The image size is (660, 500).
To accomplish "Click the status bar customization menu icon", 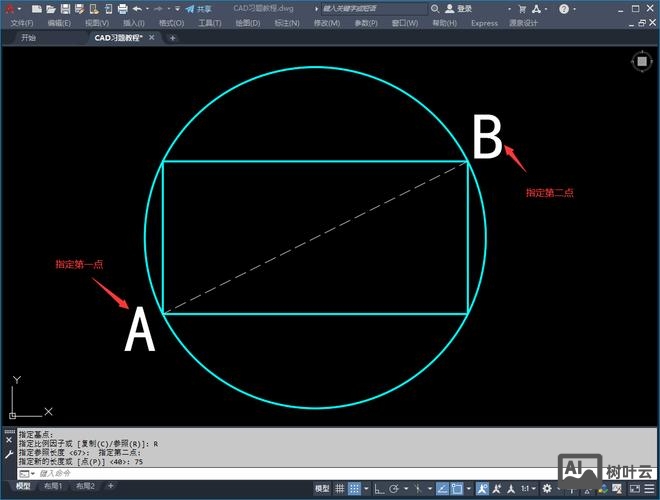I will tap(651, 488).
